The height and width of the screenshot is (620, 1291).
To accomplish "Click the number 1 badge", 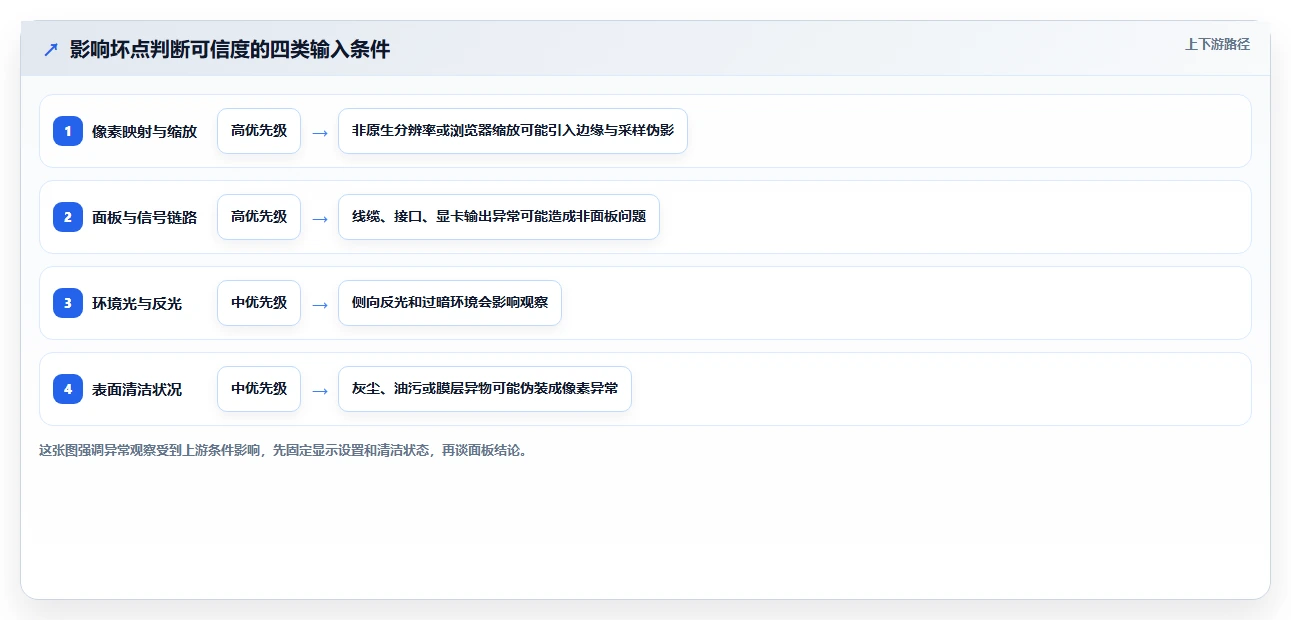I will click(68, 131).
